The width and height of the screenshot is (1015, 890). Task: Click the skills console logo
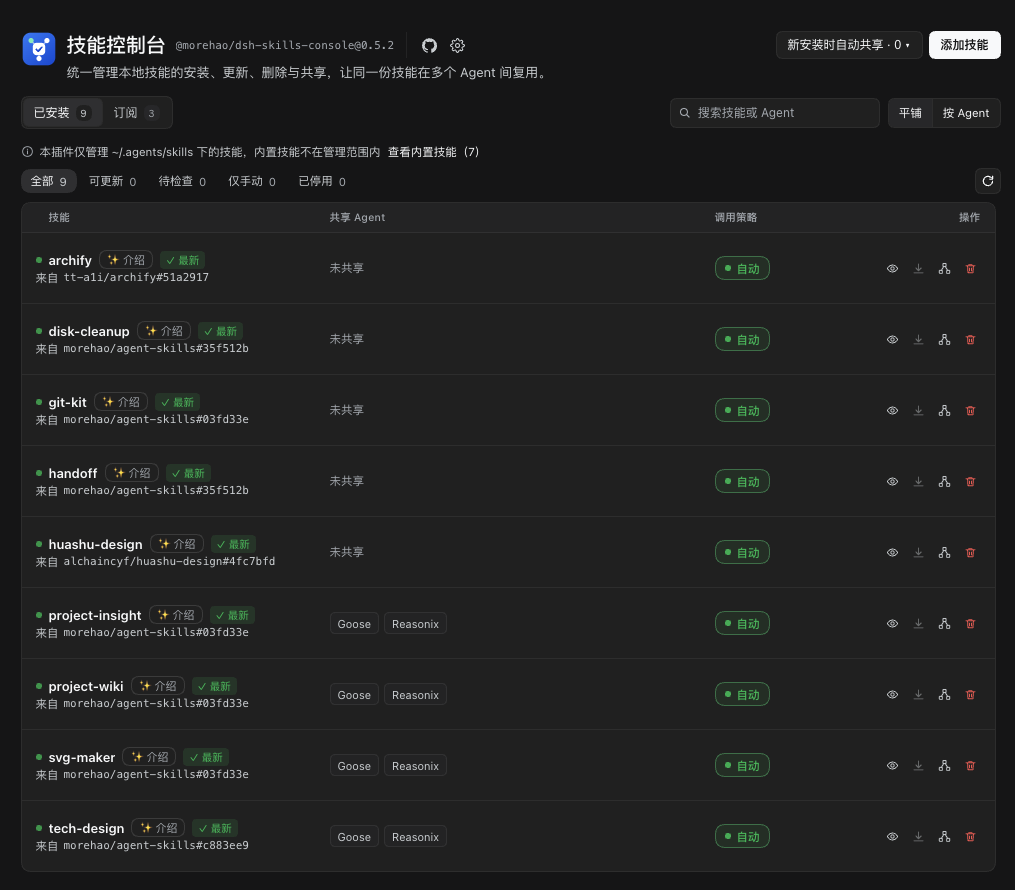pyautogui.click(x=39, y=49)
